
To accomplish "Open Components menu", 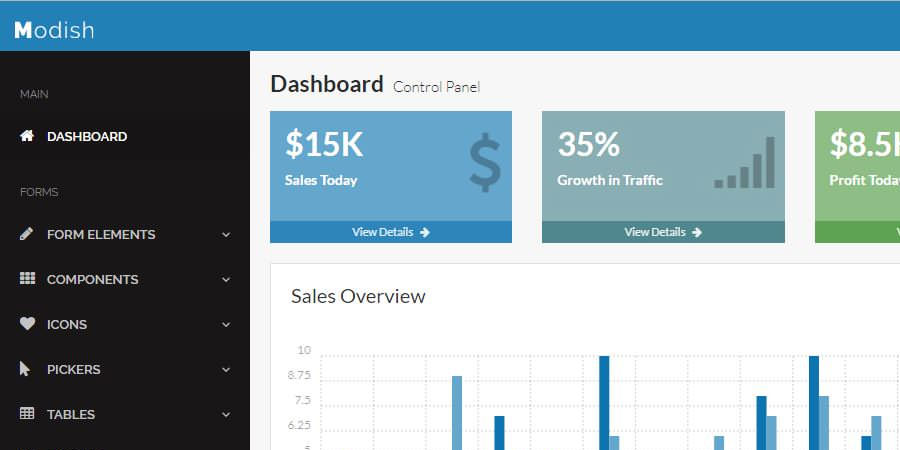I will pyautogui.click(x=125, y=280).
